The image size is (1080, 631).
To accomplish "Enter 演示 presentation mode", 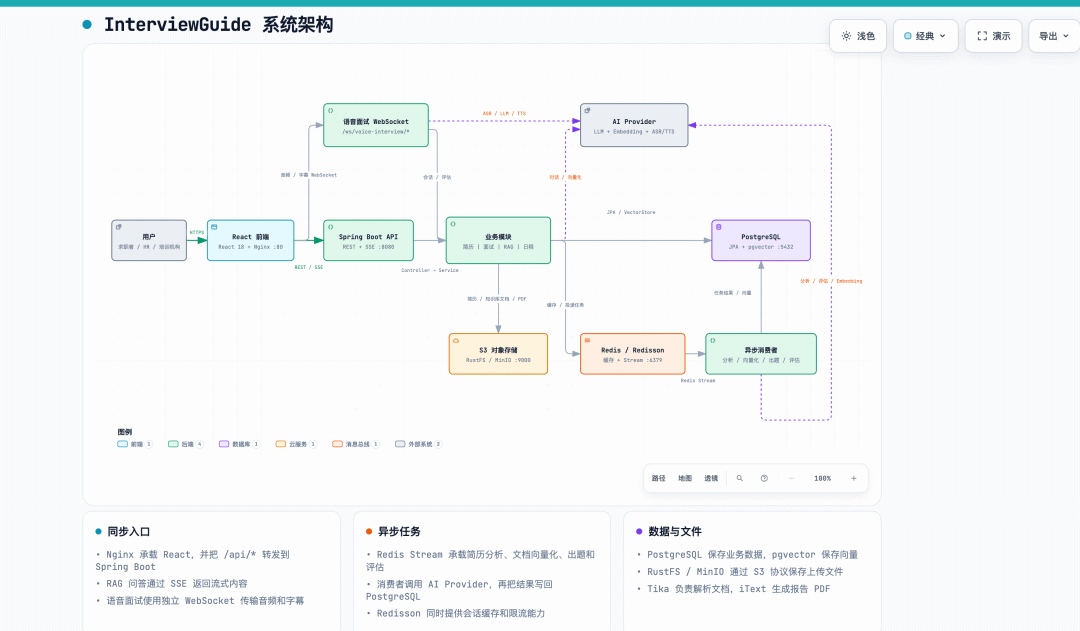I will point(993,36).
